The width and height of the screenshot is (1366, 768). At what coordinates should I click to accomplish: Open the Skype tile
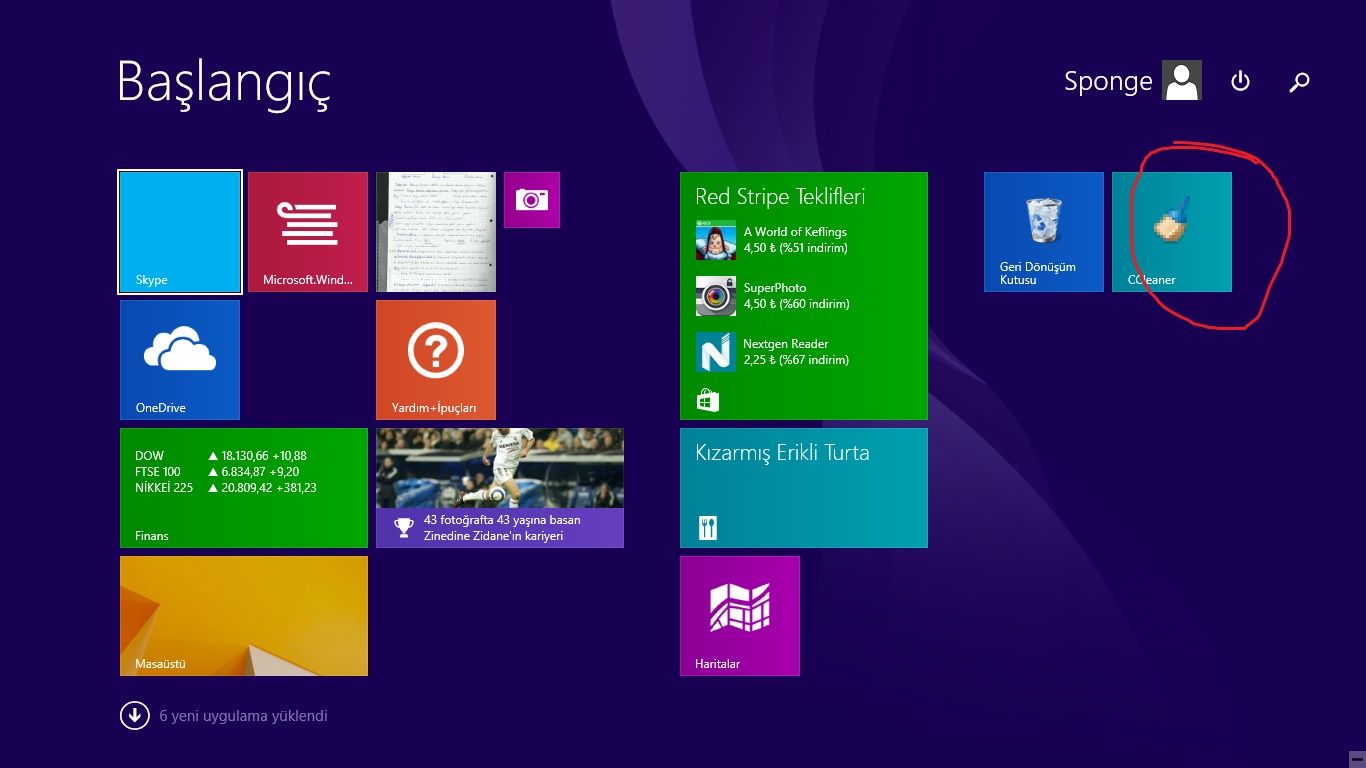tap(180, 232)
